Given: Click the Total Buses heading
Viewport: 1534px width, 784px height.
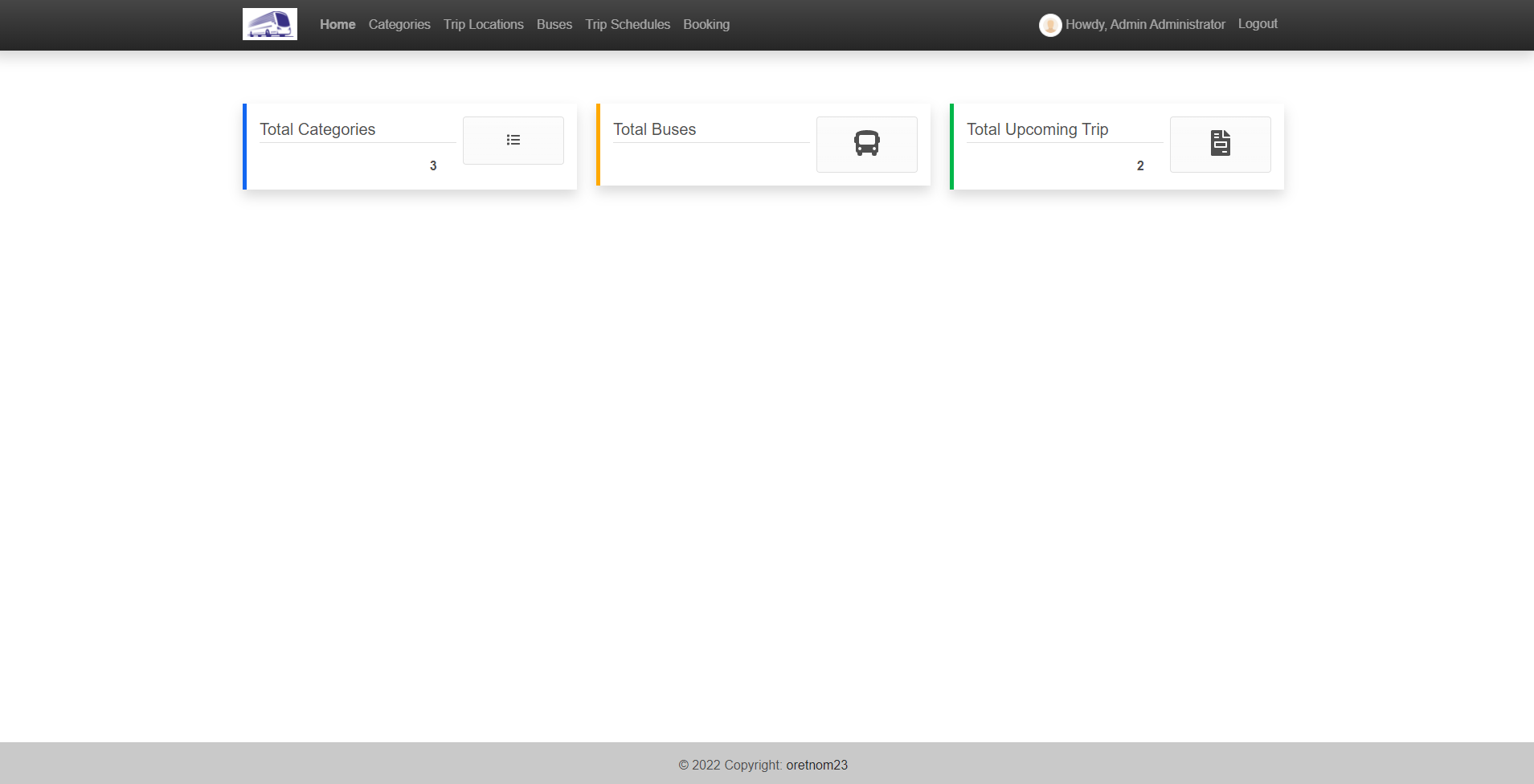Looking at the screenshot, I should (x=655, y=129).
